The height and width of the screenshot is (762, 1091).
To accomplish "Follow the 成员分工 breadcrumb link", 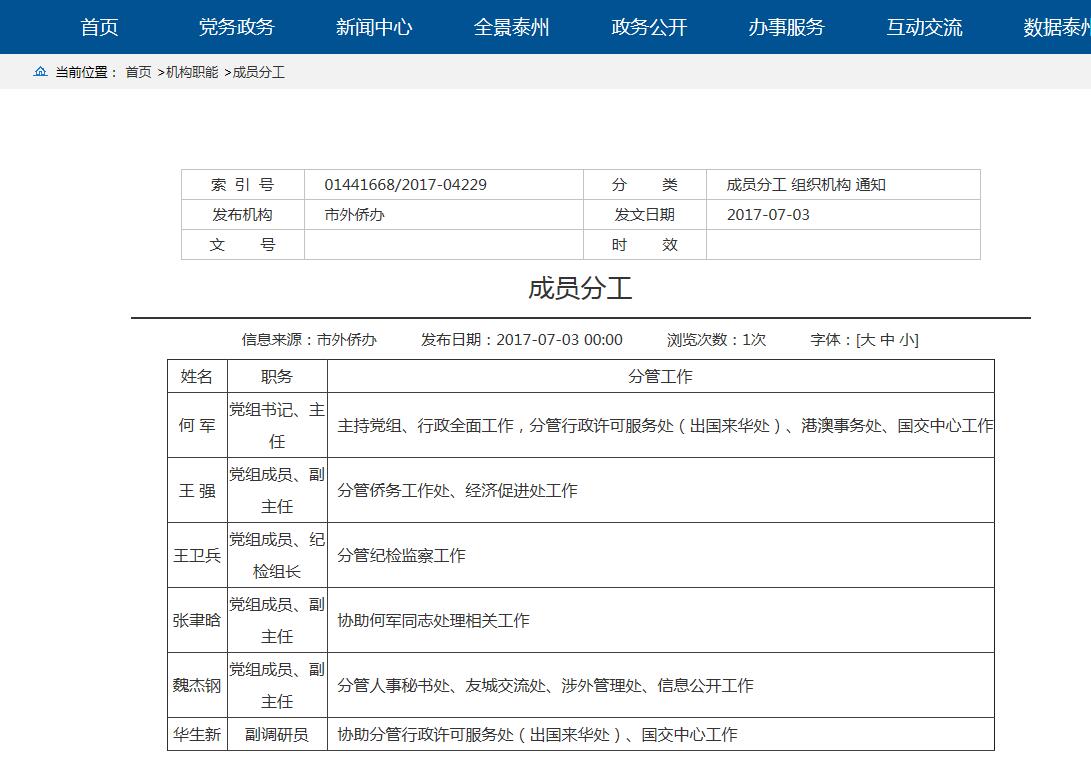I will [259, 72].
